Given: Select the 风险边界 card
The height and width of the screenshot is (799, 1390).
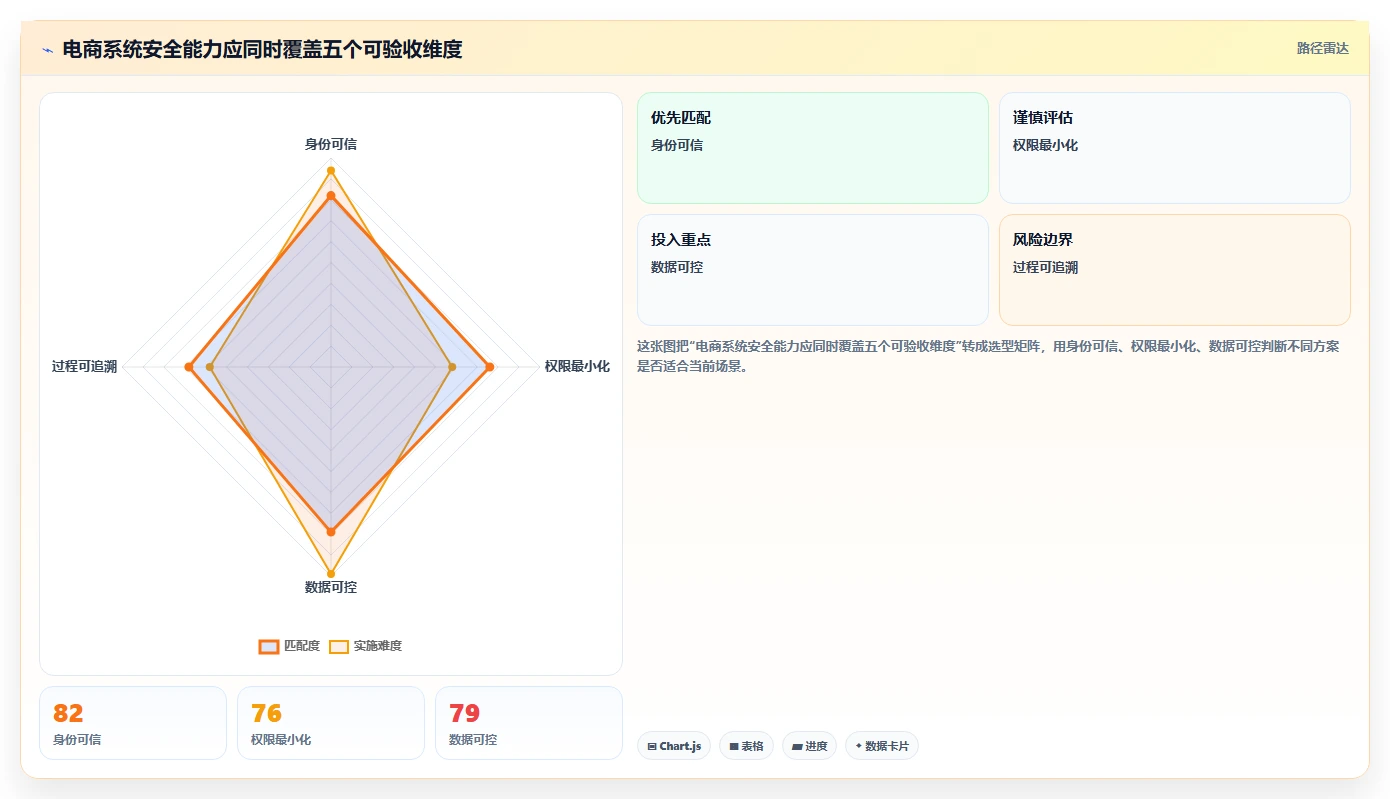Looking at the screenshot, I should point(1175,270).
